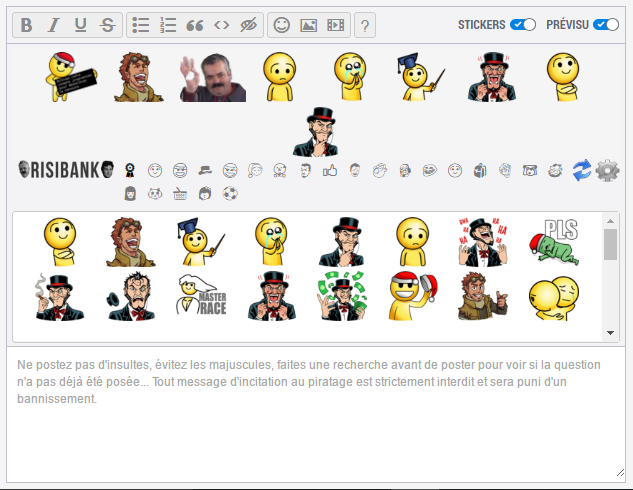This screenshot has width=633, height=490.
Task: Select the troll face Risibank category
Action: click(430, 170)
